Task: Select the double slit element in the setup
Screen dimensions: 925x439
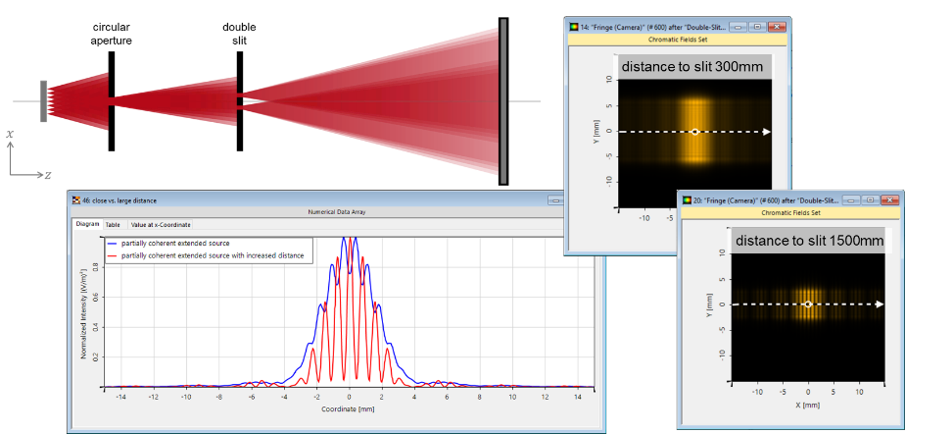Action: pyautogui.click(x=240, y=100)
